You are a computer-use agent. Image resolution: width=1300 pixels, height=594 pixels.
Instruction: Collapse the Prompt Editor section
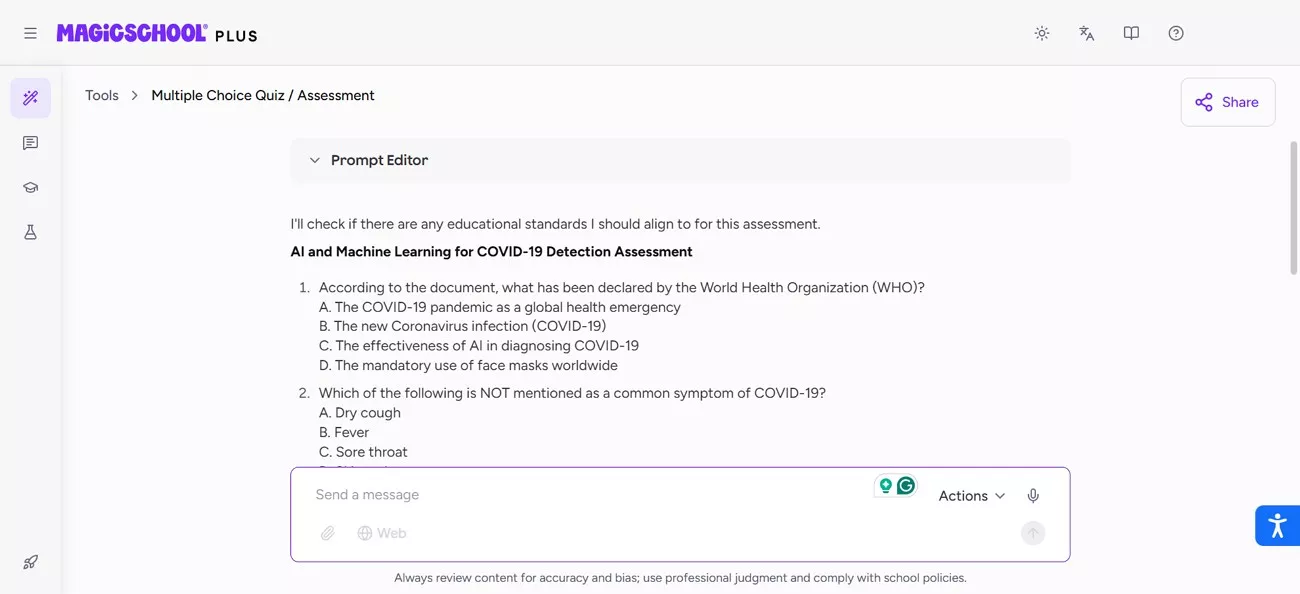click(x=315, y=160)
